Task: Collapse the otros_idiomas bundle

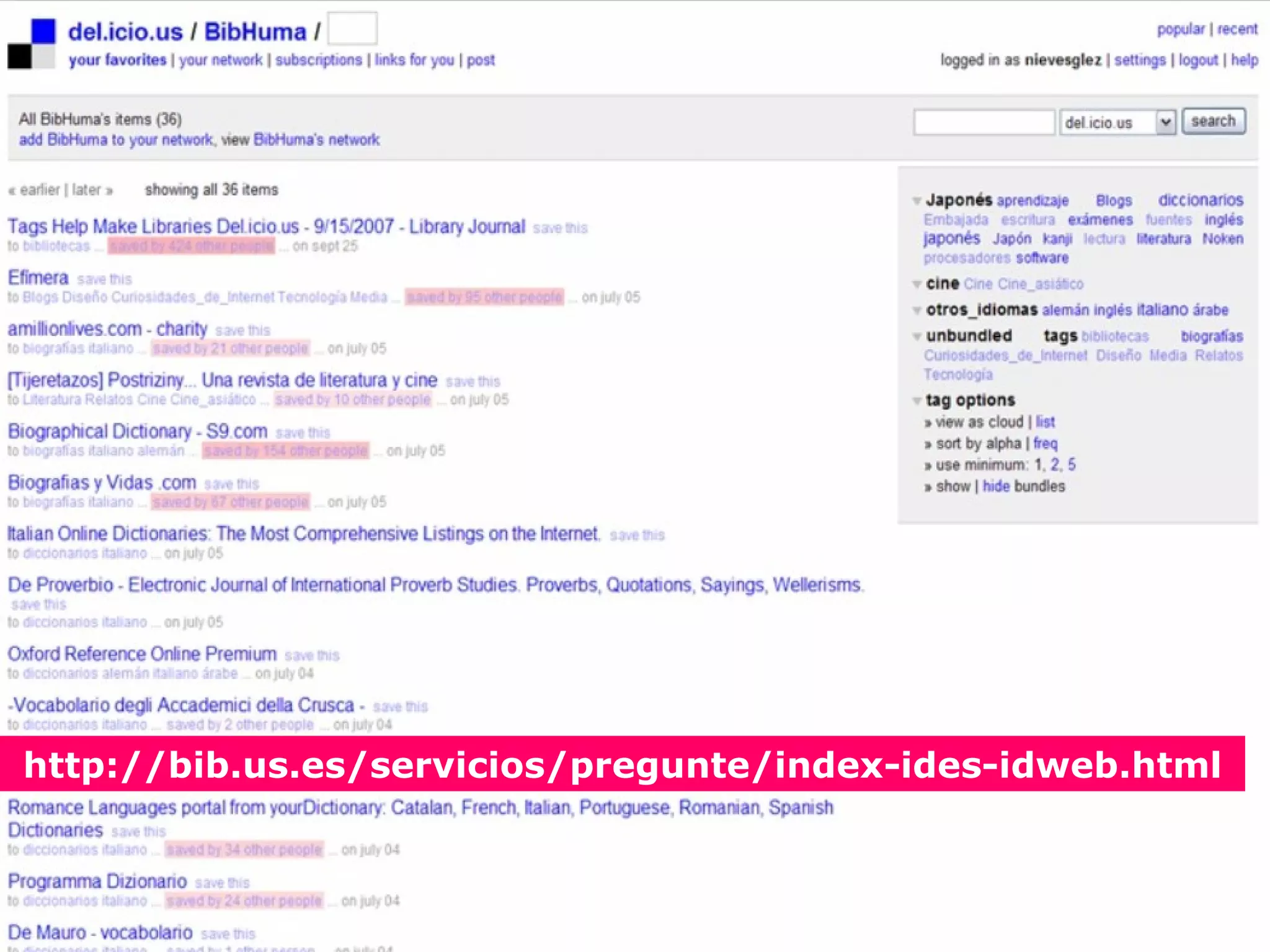Action: coord(917,311)
